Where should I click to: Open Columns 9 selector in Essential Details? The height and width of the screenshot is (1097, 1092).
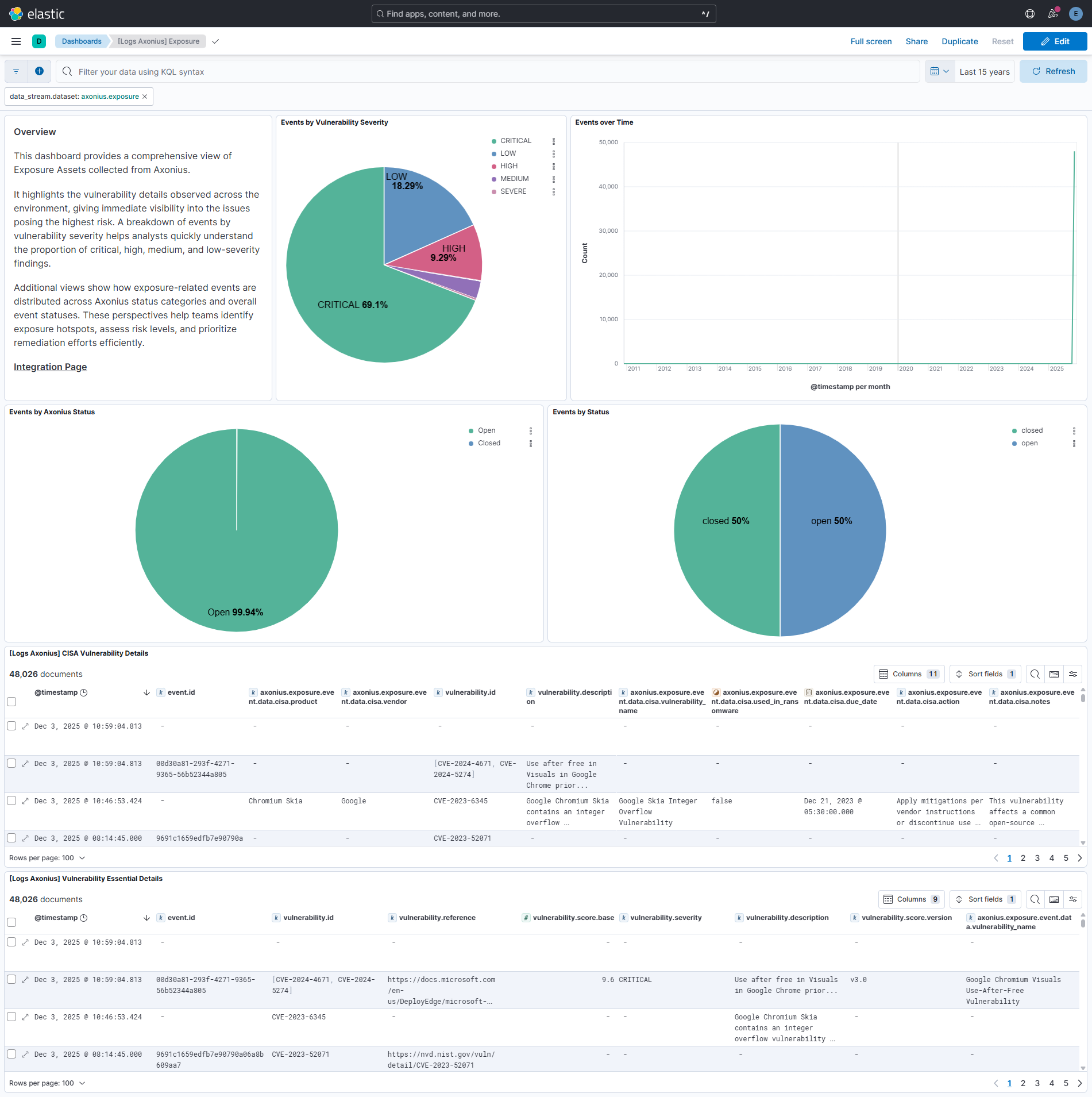click(912, 899)
